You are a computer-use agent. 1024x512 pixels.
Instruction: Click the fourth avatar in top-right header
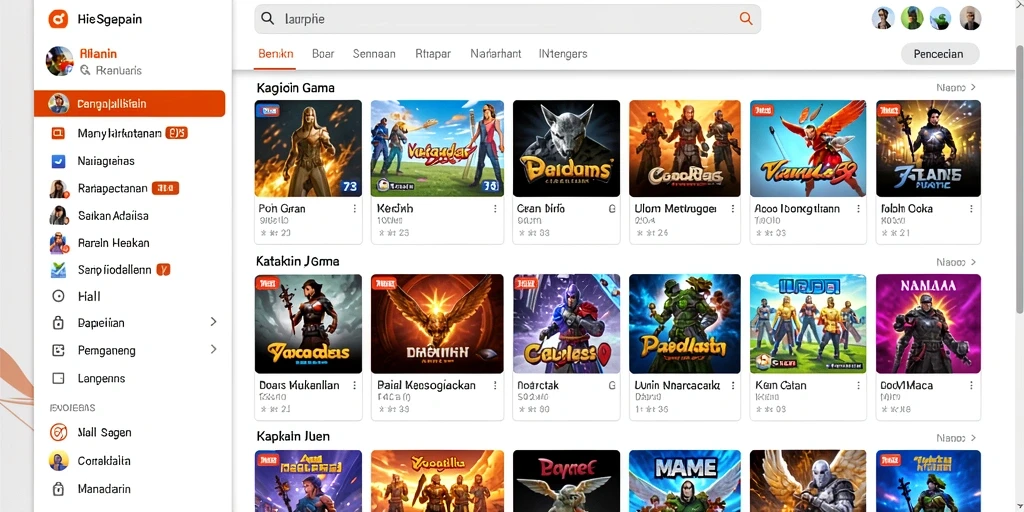[x=970, y=18]
